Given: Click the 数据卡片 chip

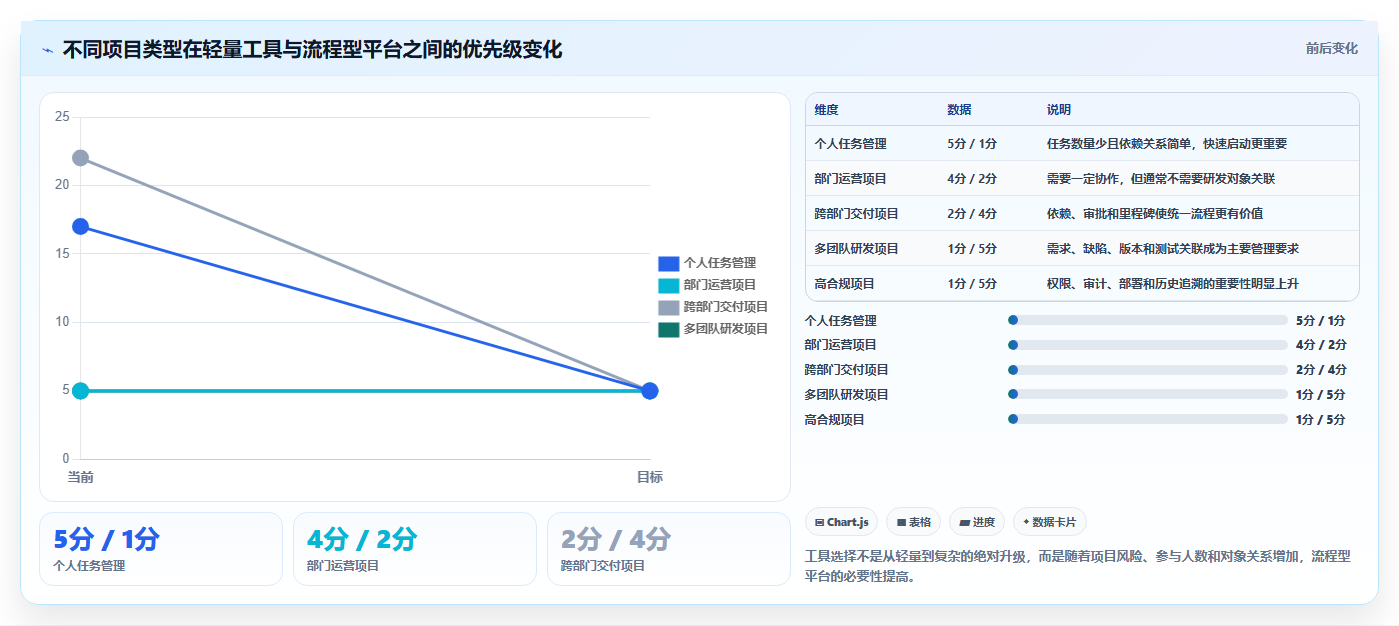Looking at the screenshot, I should pos(1050,522).
